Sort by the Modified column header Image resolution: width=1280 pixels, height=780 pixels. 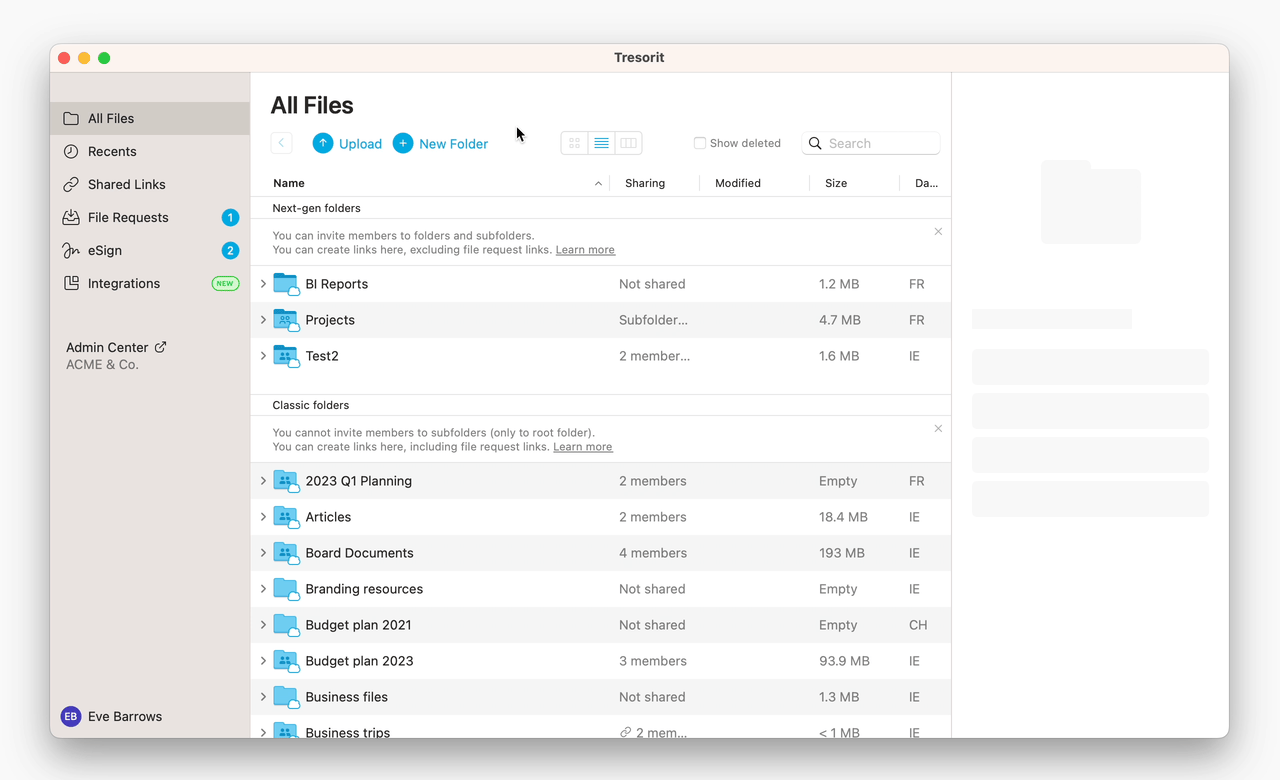coord(738,183)
